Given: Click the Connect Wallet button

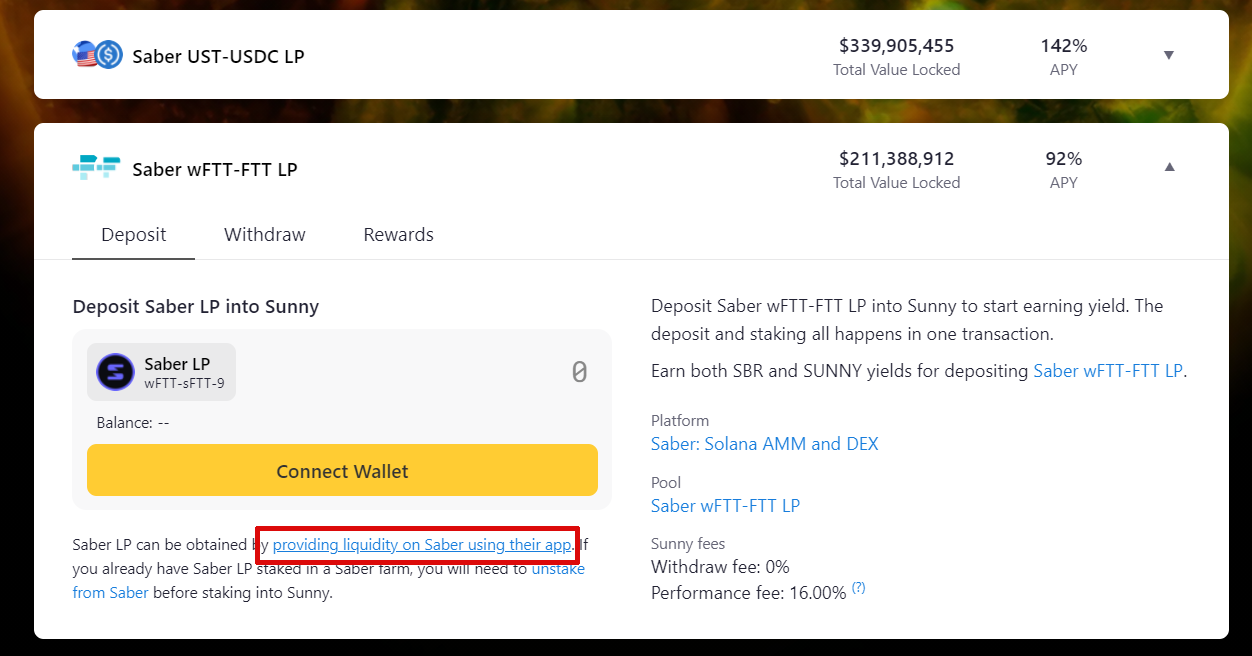Looking at the screenshot, I should click(342, 471).
